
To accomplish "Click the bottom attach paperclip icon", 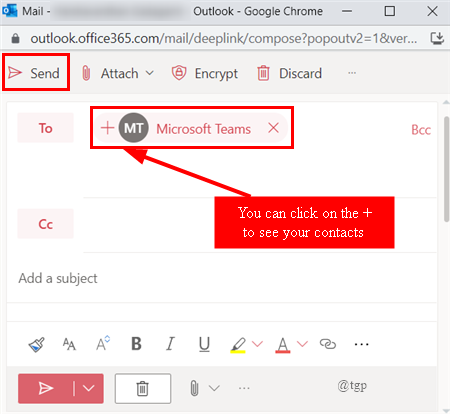I will [x=195, y=388].
